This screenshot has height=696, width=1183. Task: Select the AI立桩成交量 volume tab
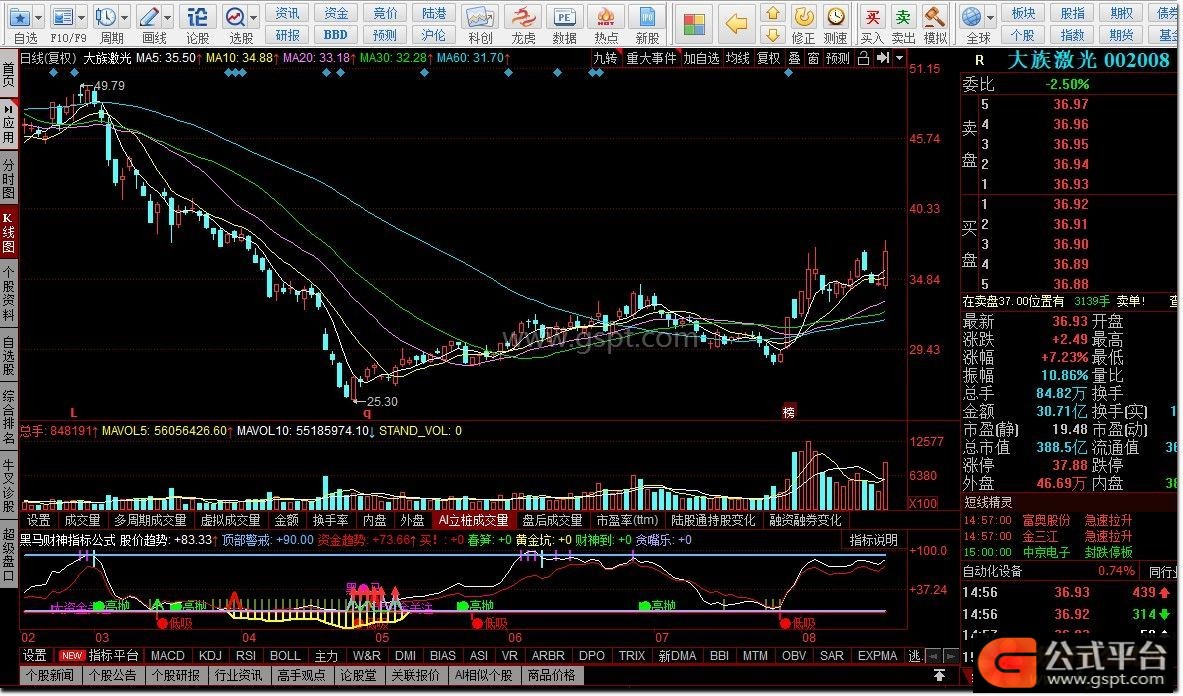(x=474, y=520)
